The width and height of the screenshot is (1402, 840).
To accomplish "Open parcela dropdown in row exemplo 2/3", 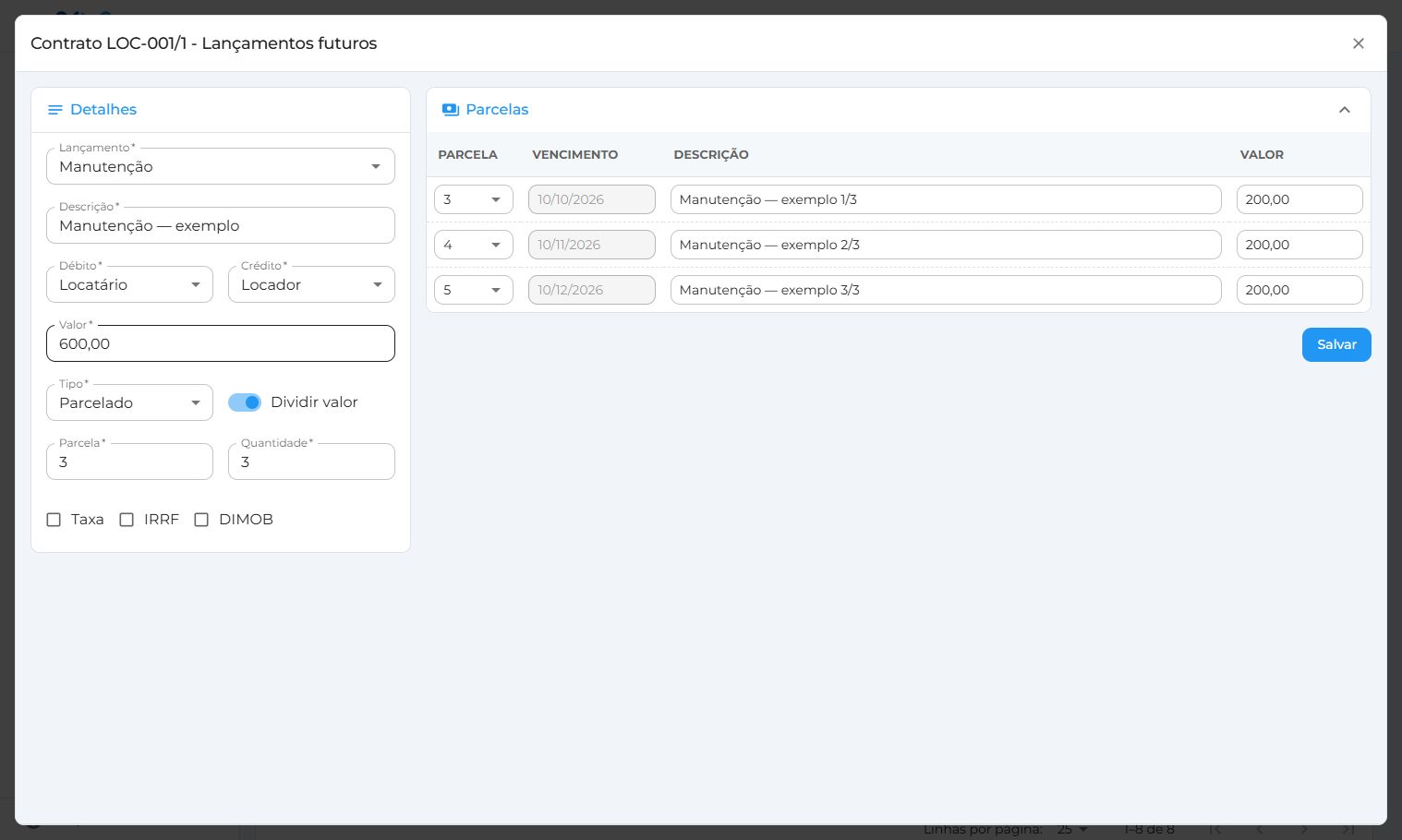I will (474, 245).
